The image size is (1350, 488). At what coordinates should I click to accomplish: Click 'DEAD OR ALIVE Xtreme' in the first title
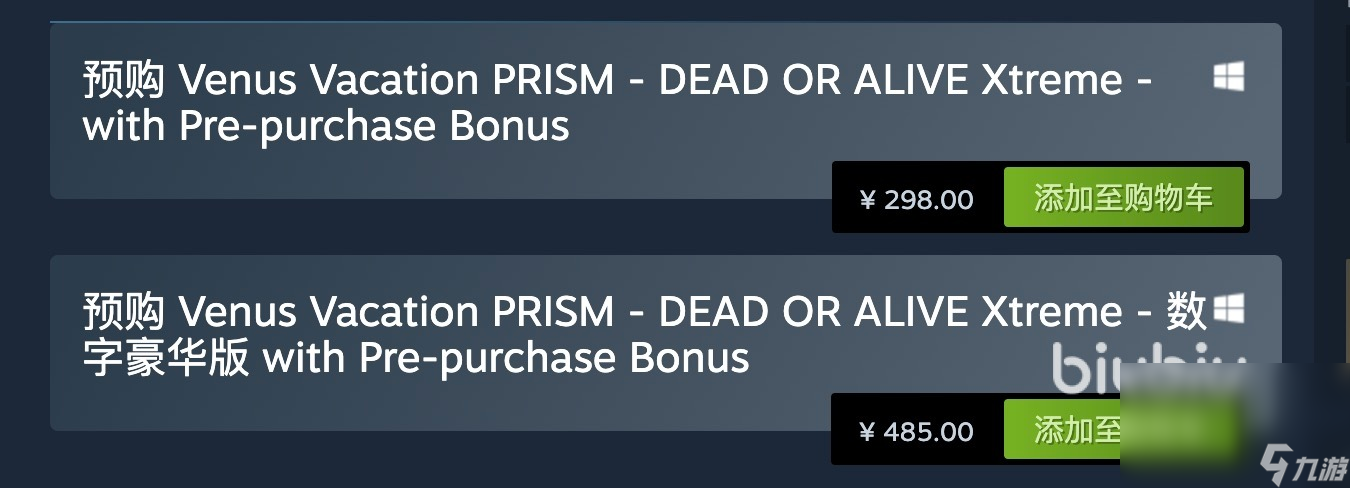coord(891,80)
